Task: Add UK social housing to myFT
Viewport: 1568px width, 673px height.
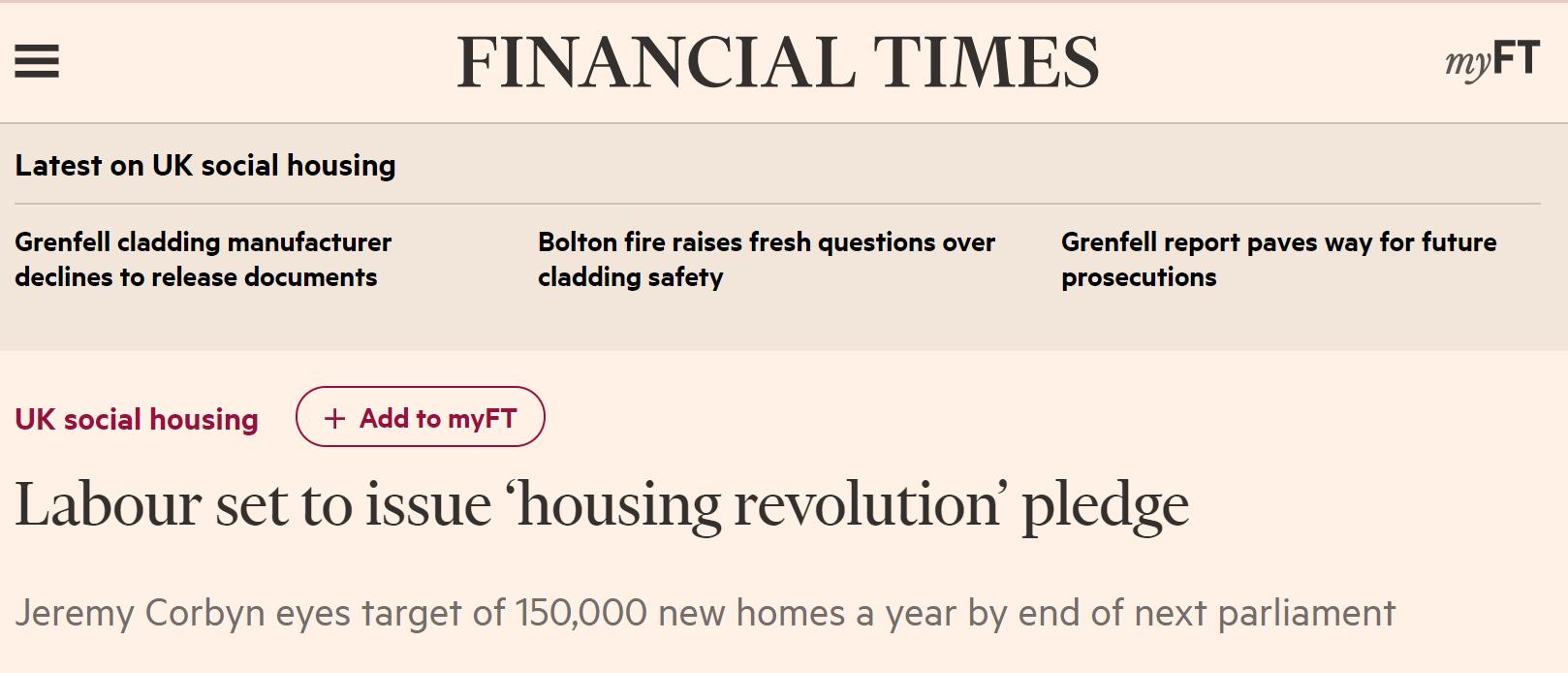Action: point(421,418)
